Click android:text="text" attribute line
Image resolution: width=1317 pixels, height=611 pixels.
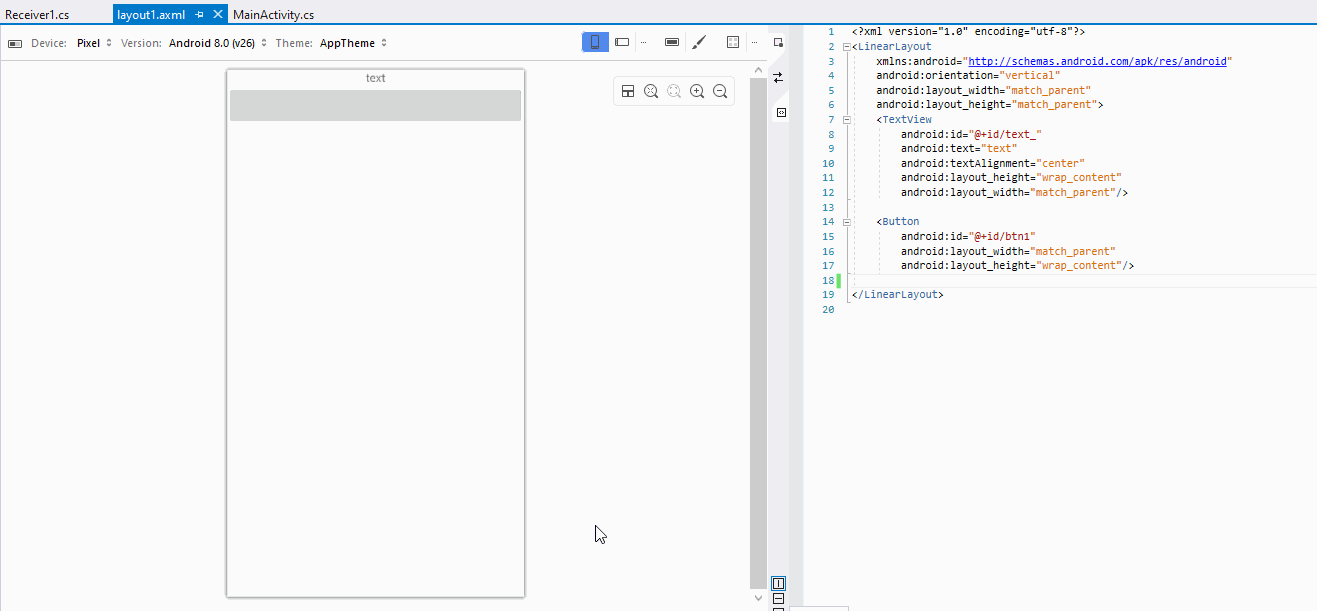point(959,148)
